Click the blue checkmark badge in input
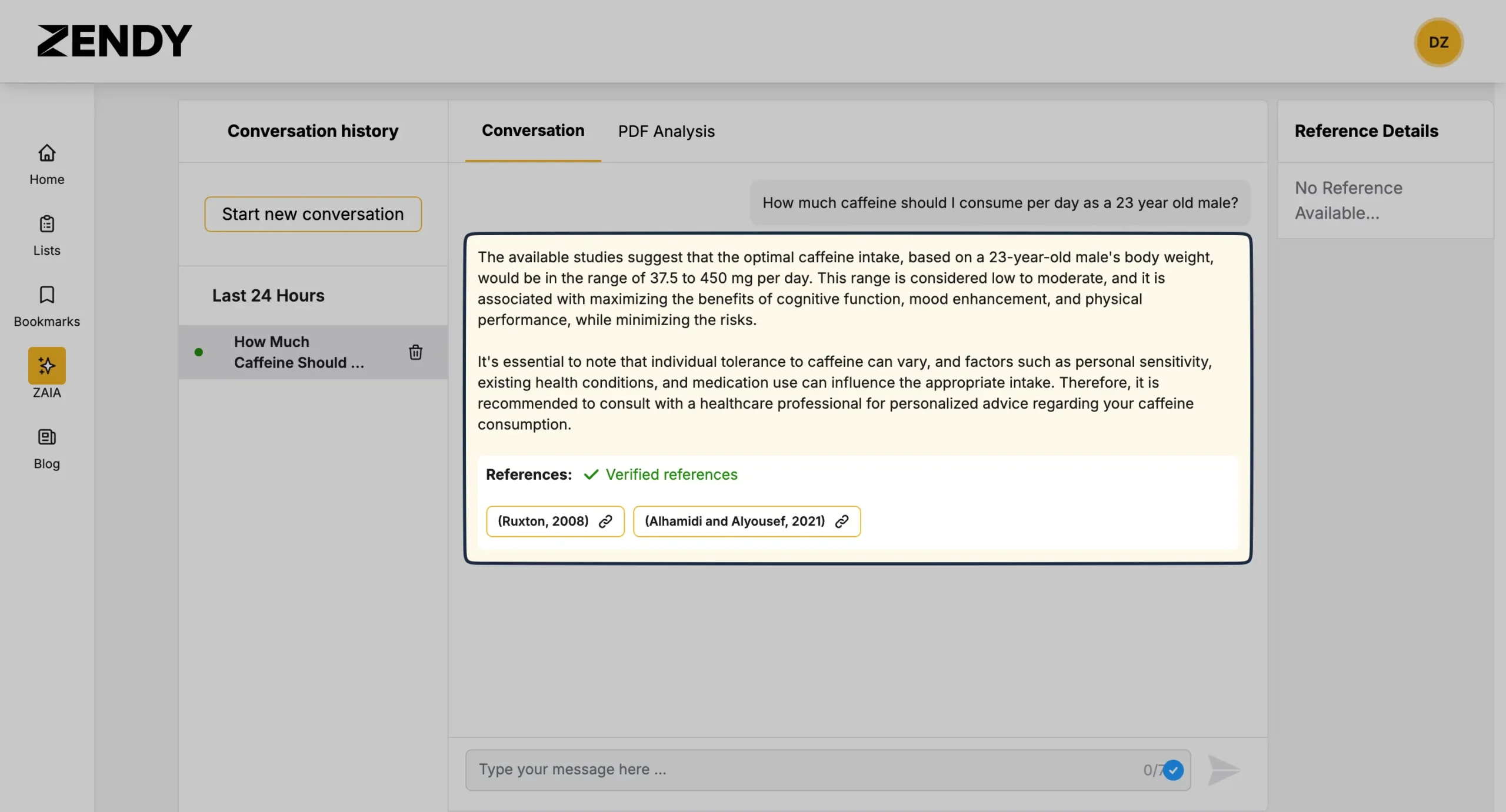Image resolution: width=1506 pixels, height=812 pixels. point(1173,770)
